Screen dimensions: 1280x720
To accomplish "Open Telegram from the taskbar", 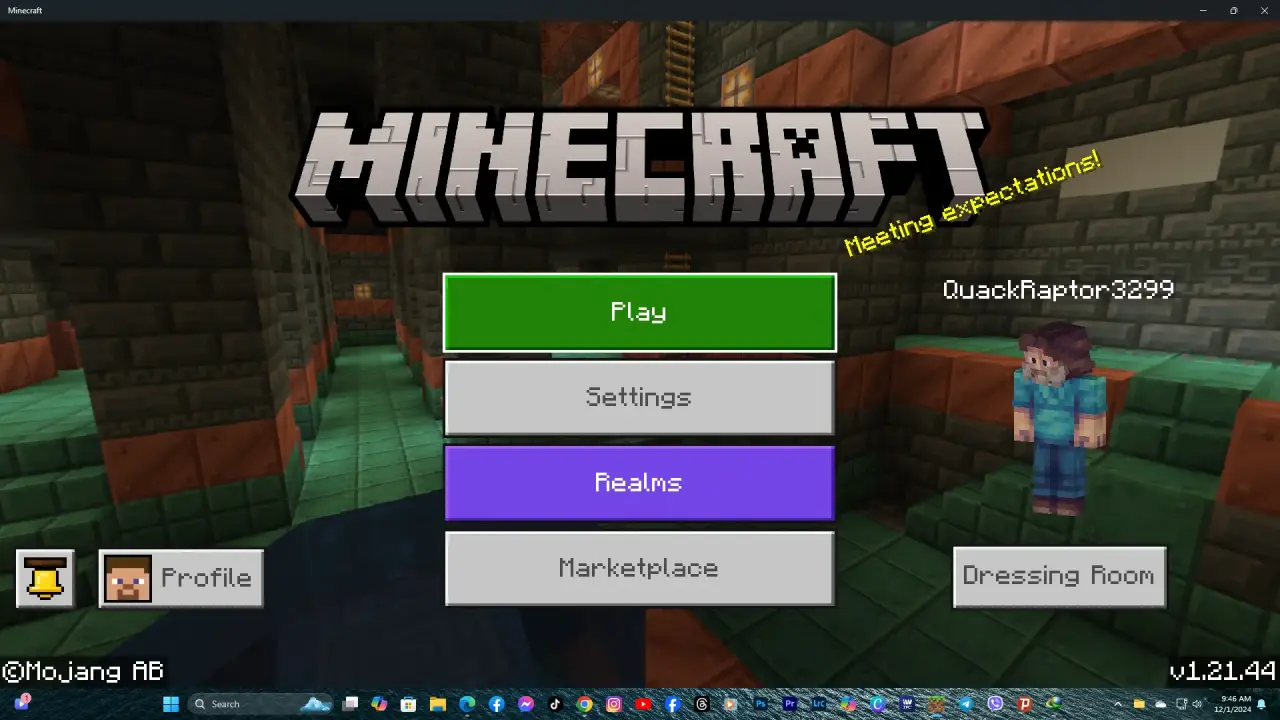I will (965, 704).
